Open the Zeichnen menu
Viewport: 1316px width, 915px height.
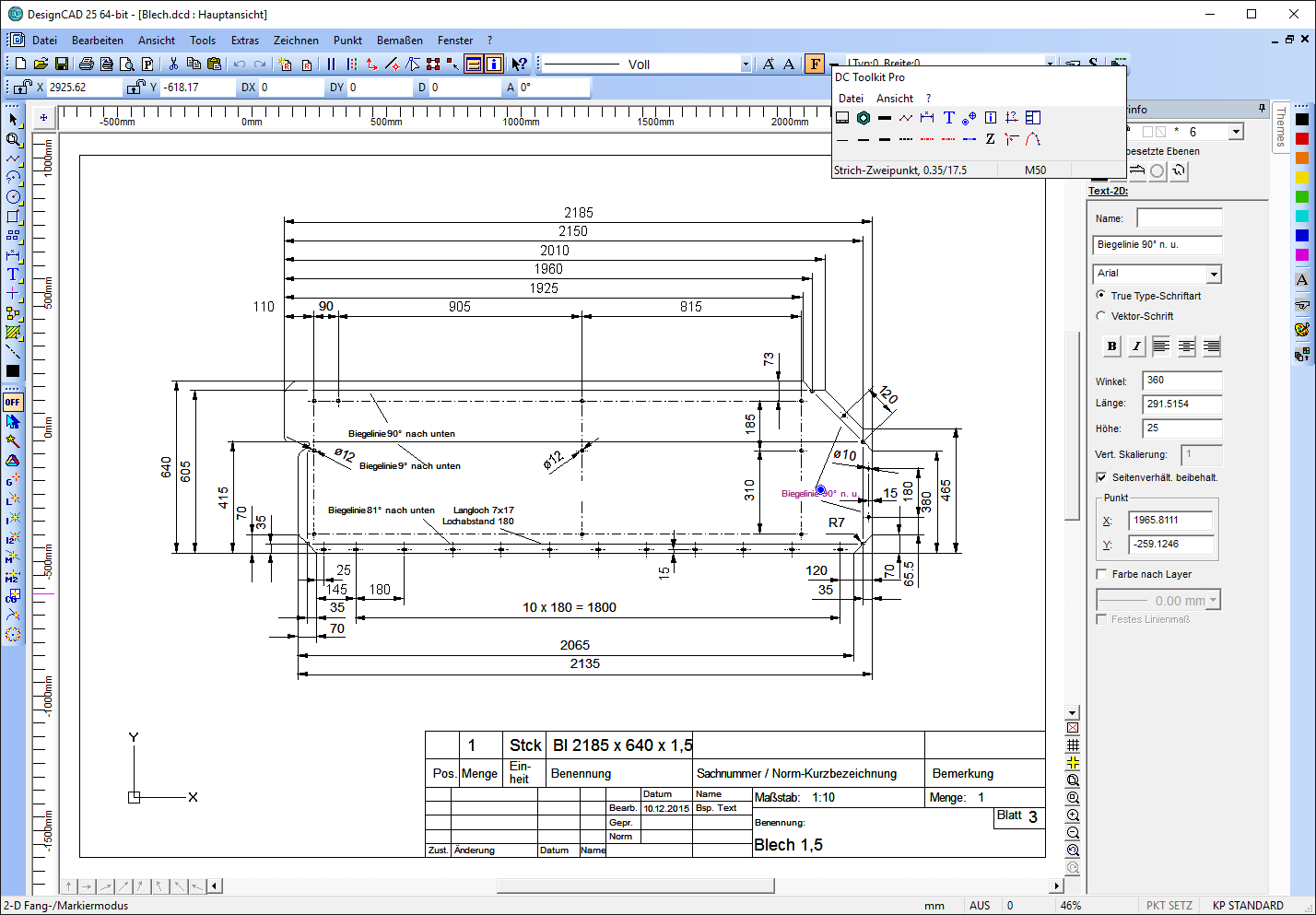coord(296,41)
